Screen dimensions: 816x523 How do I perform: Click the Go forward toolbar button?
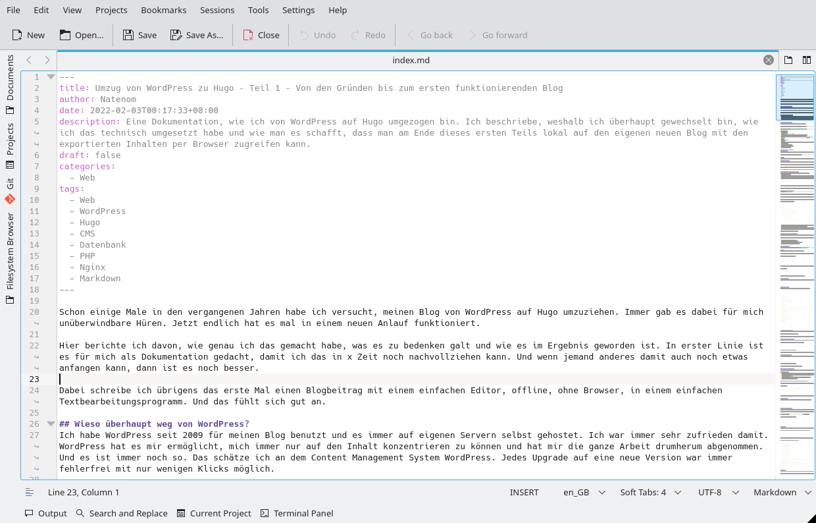click(498, 35)
